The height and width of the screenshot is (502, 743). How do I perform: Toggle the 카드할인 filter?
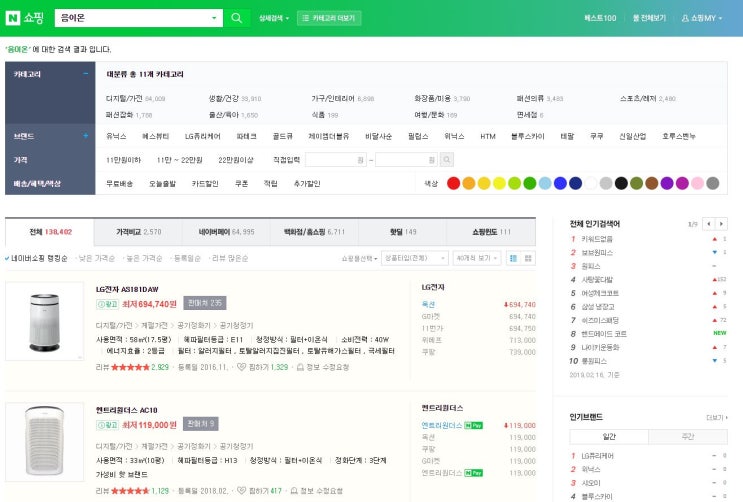[x=205, y=183]
